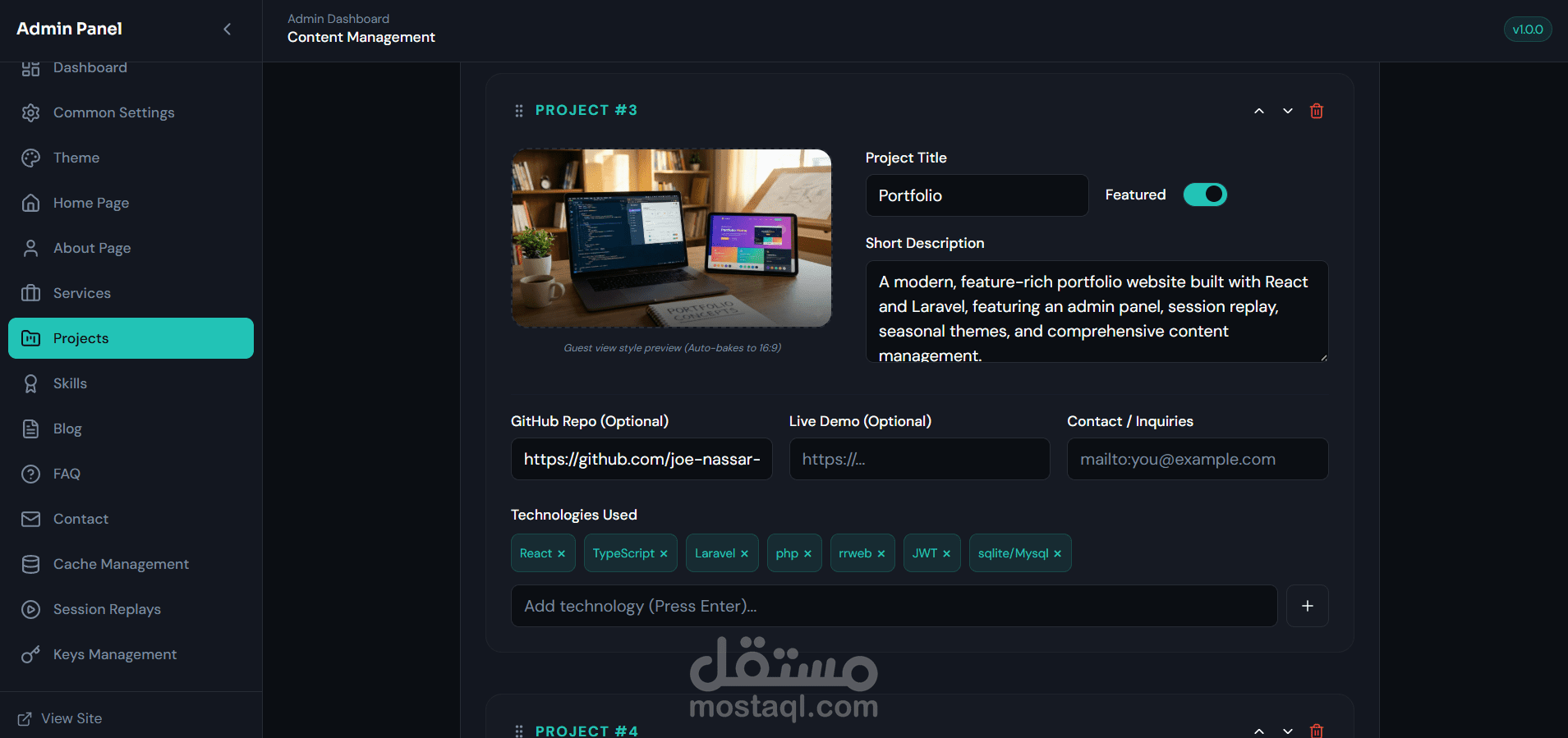
Task: Click the Contact envelope icon
Action: pyautogui.click(x=30, y=519)
